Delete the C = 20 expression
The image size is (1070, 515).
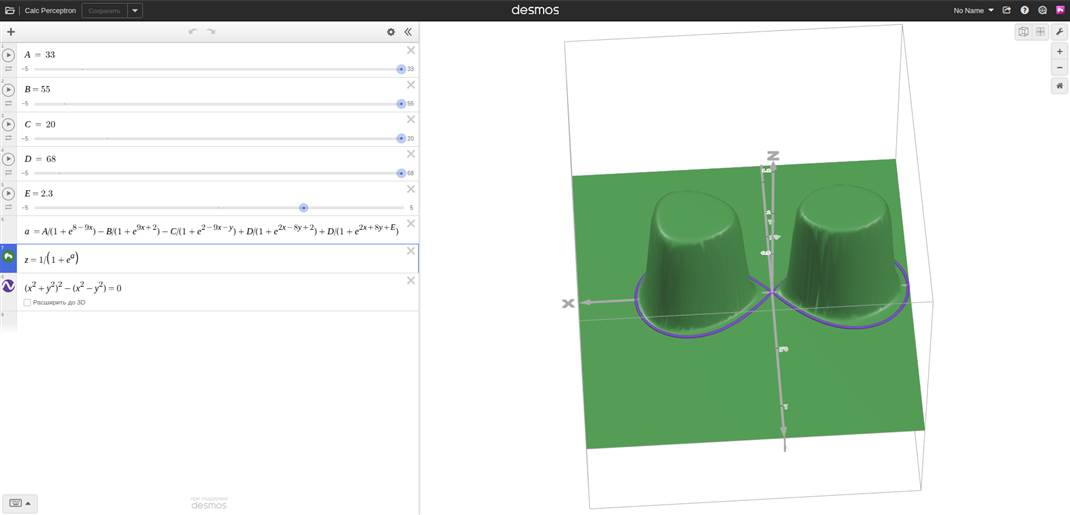(x=411, y=119)
